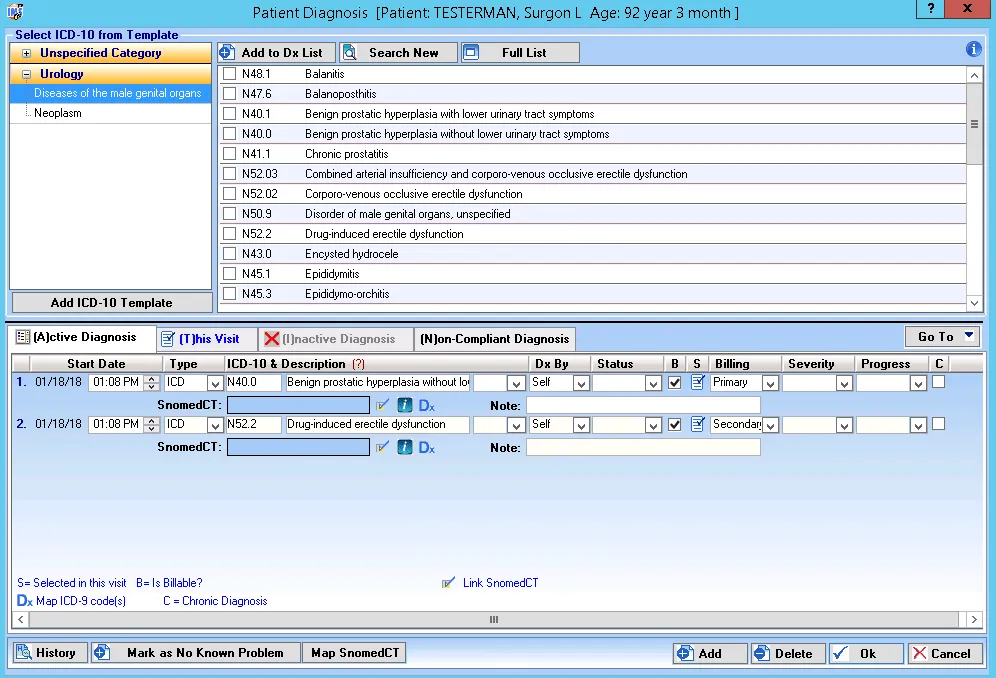Open the Go To dropdown
The width and height of the screenshot is (996, 678).
[941, 337]
